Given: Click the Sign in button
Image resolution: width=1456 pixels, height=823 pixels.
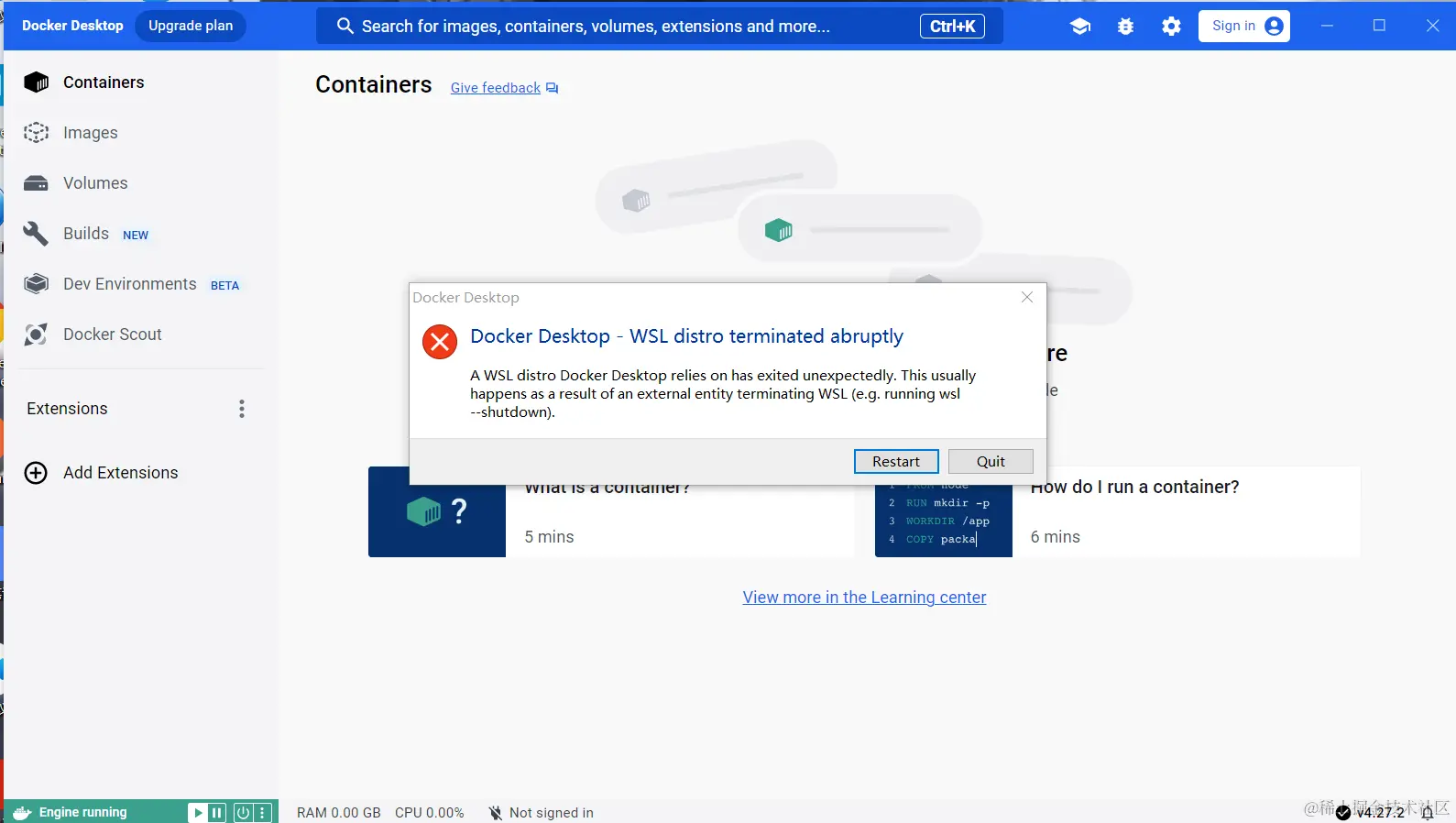Looking at the screenshot, I should (1243, 26).
